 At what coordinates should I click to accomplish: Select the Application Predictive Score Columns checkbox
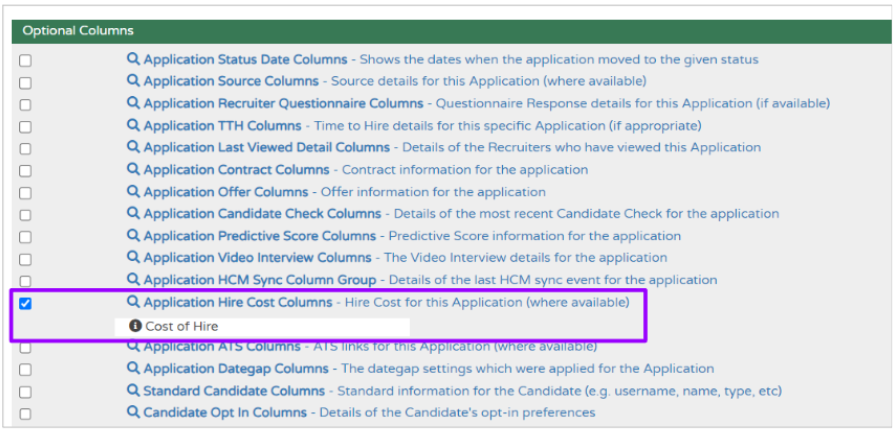click(x=25, y=237)
